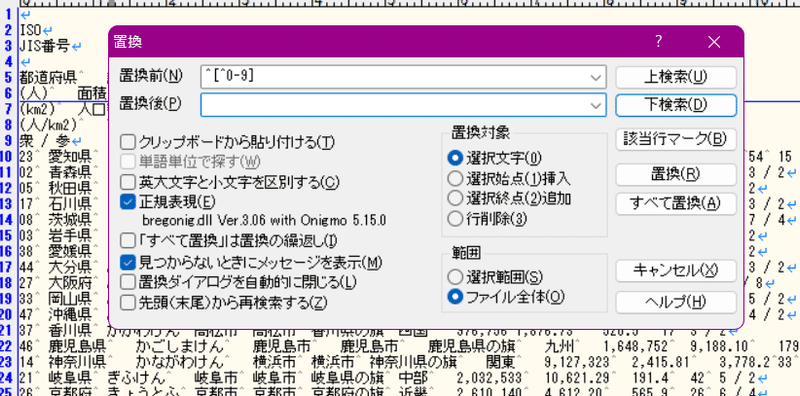This screenshot has width=800, height=396.
Task: Click '秋田県' in editor line 12
Action: pos(70,187)
